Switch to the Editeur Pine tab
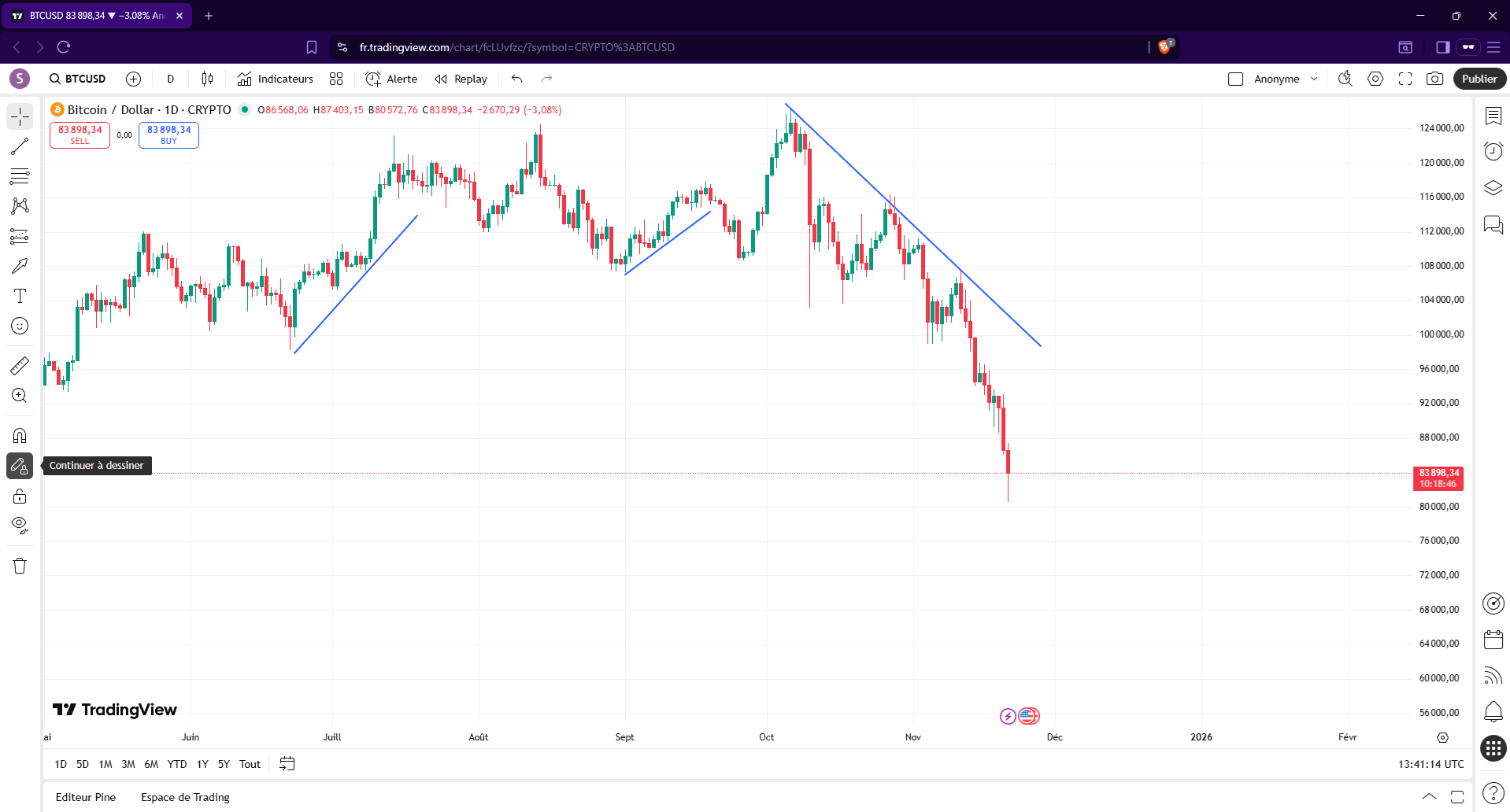1510x812 pixels. (x=85, y=797)
